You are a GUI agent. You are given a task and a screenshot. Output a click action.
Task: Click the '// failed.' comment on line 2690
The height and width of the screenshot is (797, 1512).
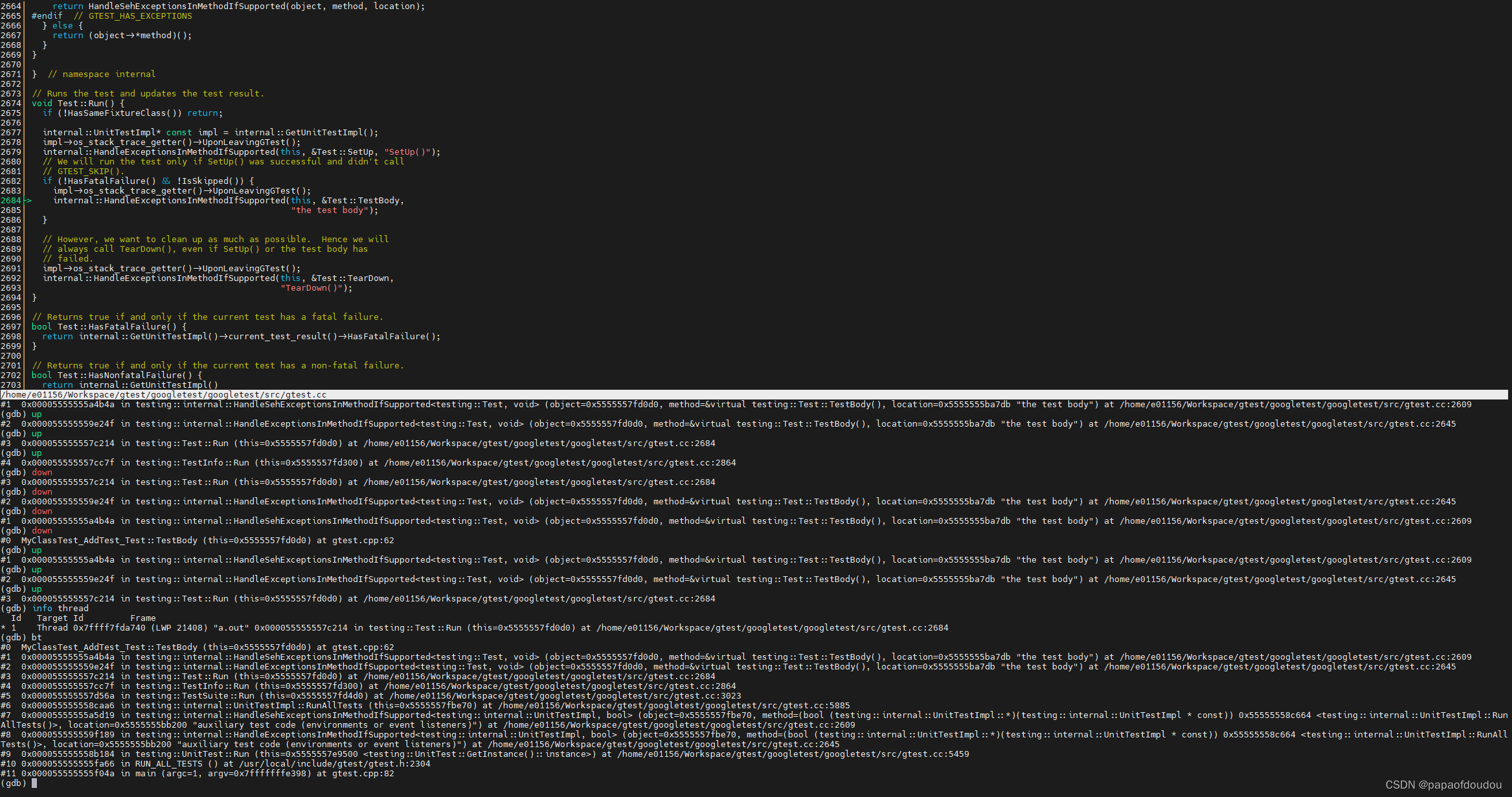click(68, 259)
